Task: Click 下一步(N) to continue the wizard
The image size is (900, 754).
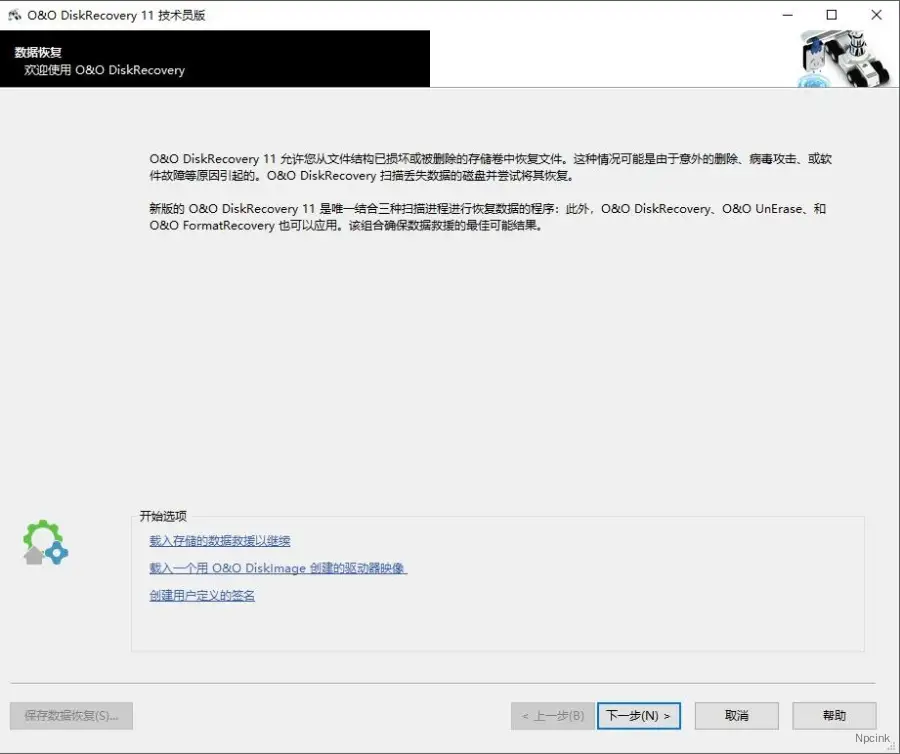Action: pos(638,715)
